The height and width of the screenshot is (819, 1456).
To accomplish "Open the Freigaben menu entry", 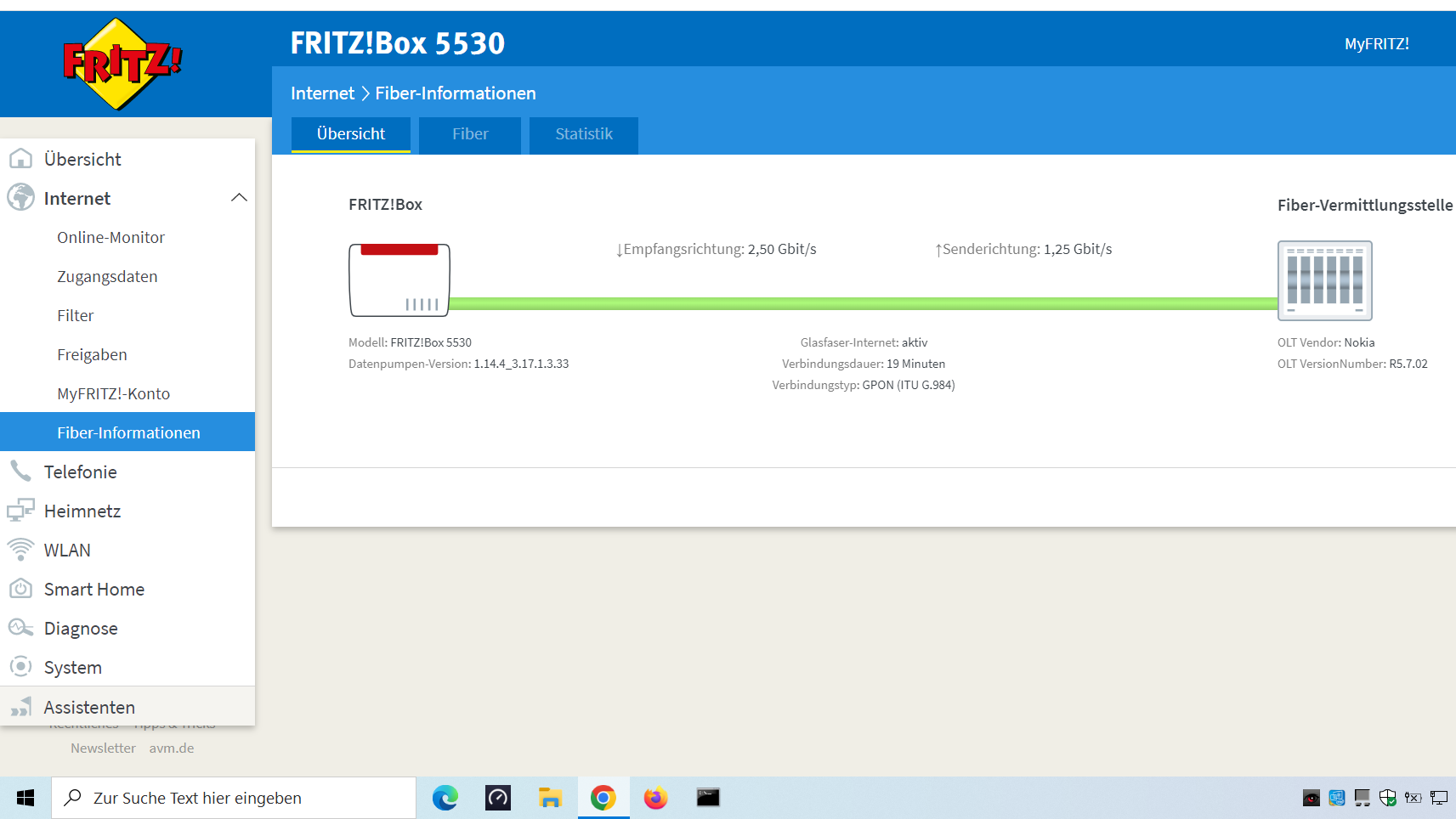I will click(x=92, y=354).
